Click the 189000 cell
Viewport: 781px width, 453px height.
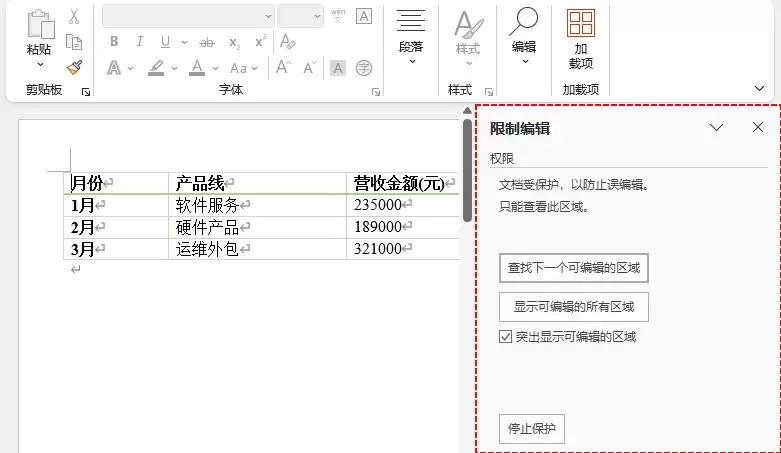click(403, 227)
